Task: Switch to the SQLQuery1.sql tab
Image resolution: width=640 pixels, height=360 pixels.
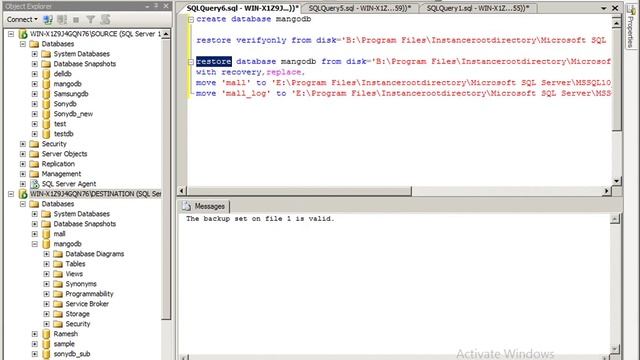Action: [x=478, y=8]
